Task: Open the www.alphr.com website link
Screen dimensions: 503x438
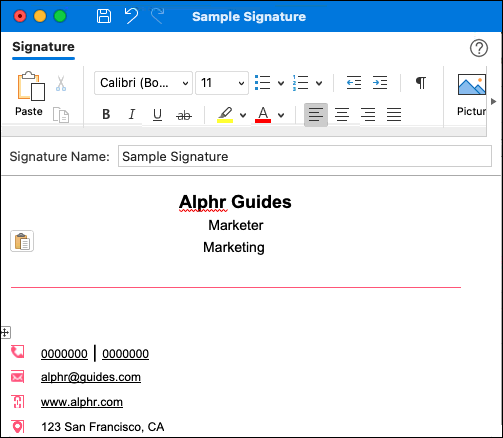Action: point(82,402)
